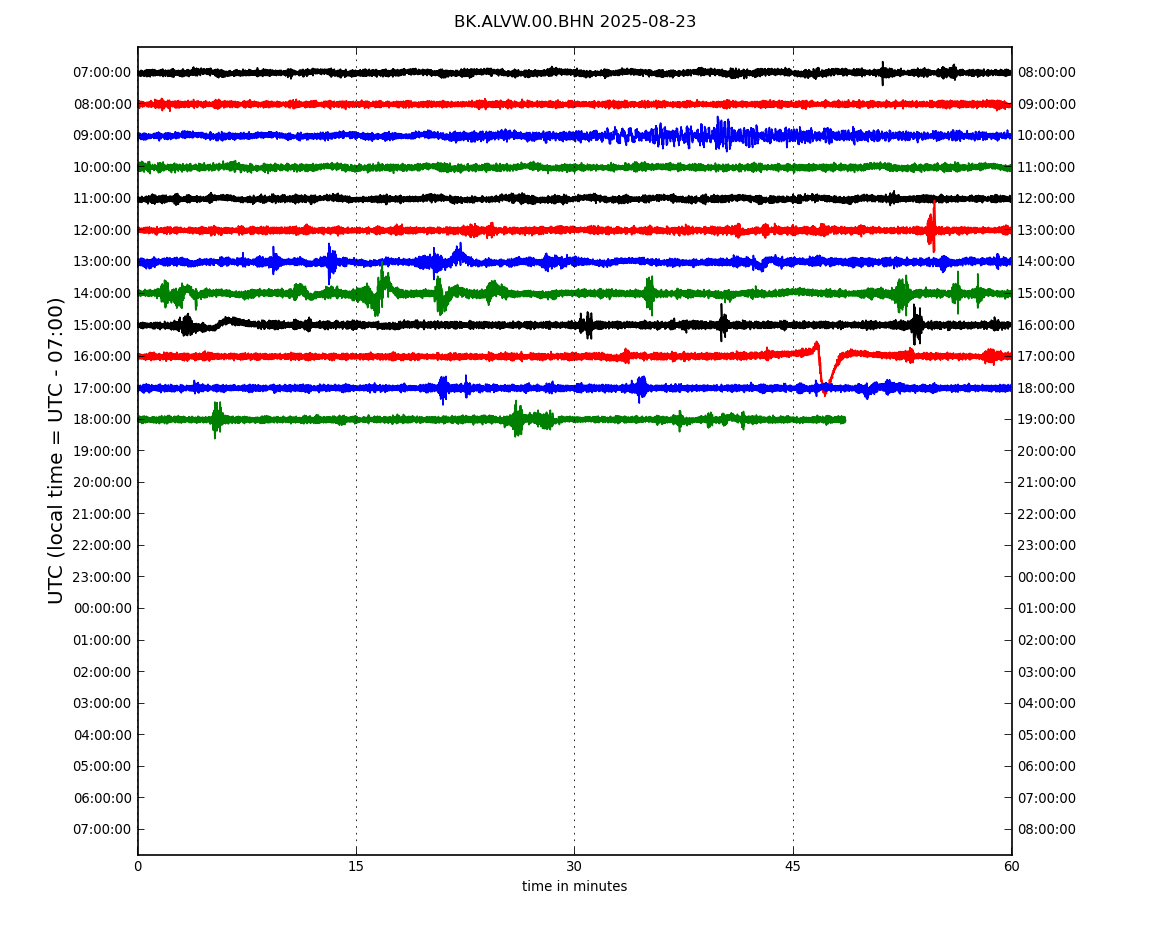1150x950 pixels.
Task: Click the right-axis label 20:00:00
Action: [x=1047, y=451]
